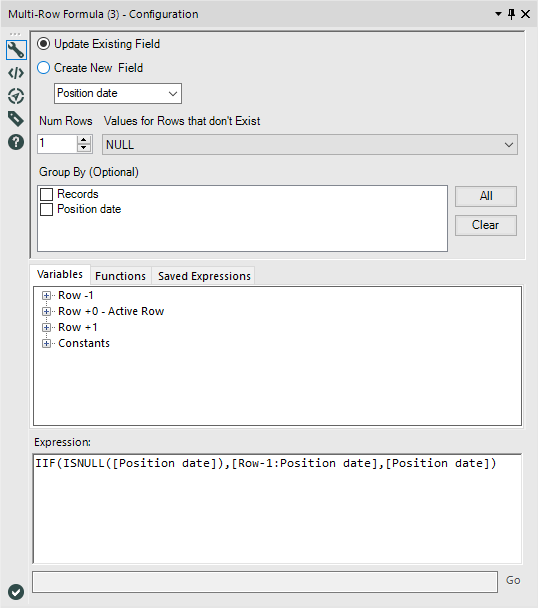The image size is (538, 608).
Task: Open the Navigation compass icon
Action: [16, 96]
